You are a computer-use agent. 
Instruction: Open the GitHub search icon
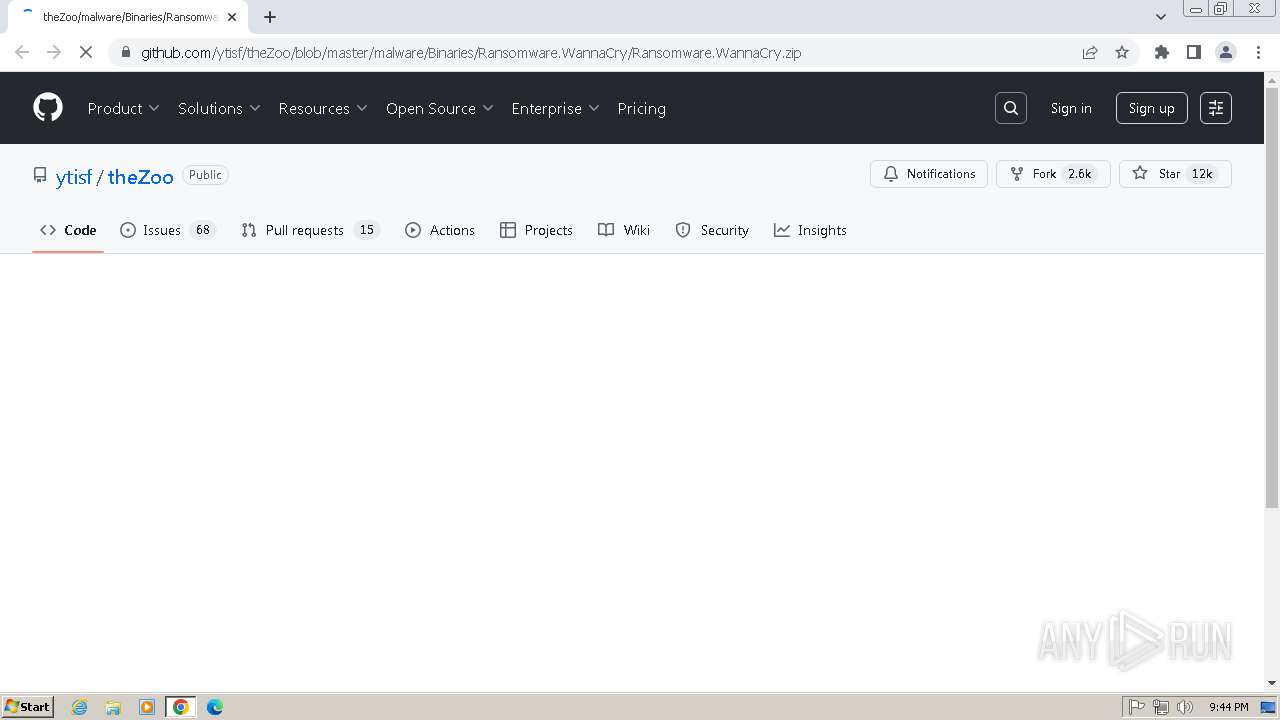coord(1011,108)
